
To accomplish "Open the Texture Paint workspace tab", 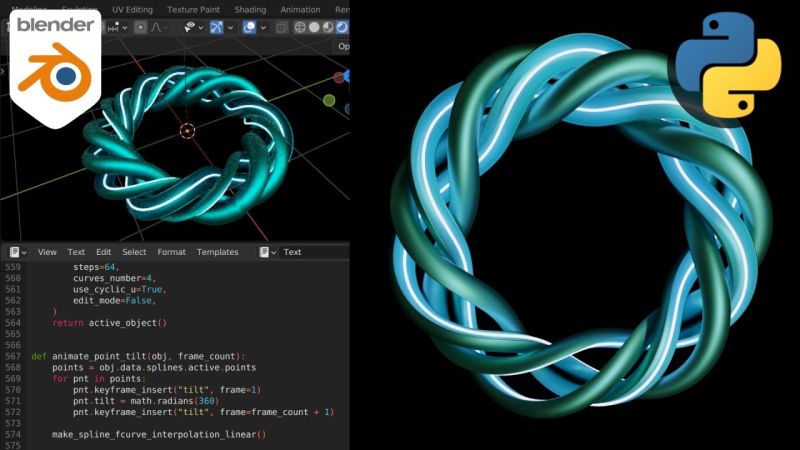I will tap(193, 10).
